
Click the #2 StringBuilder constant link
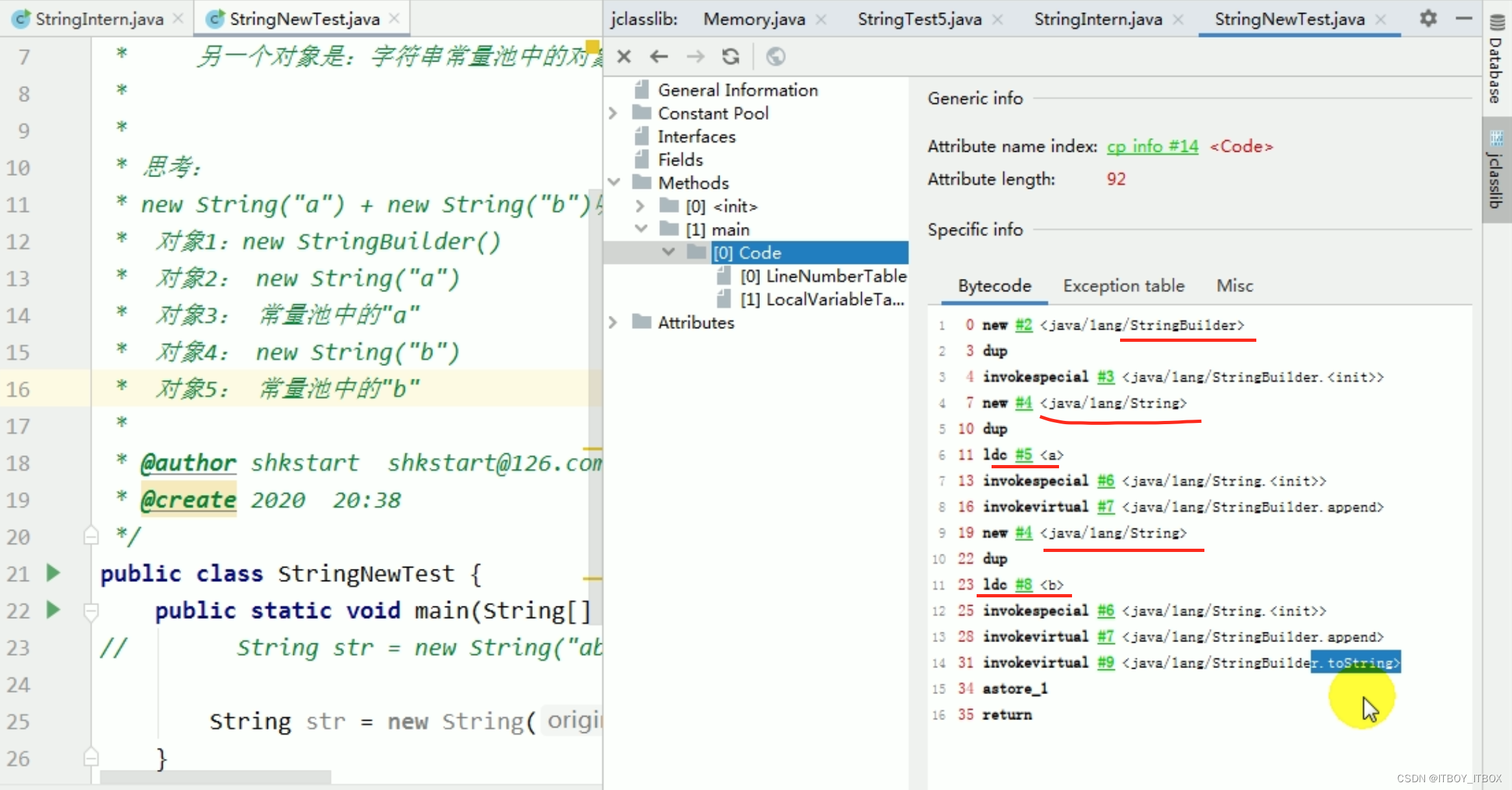coord(1023,325)
